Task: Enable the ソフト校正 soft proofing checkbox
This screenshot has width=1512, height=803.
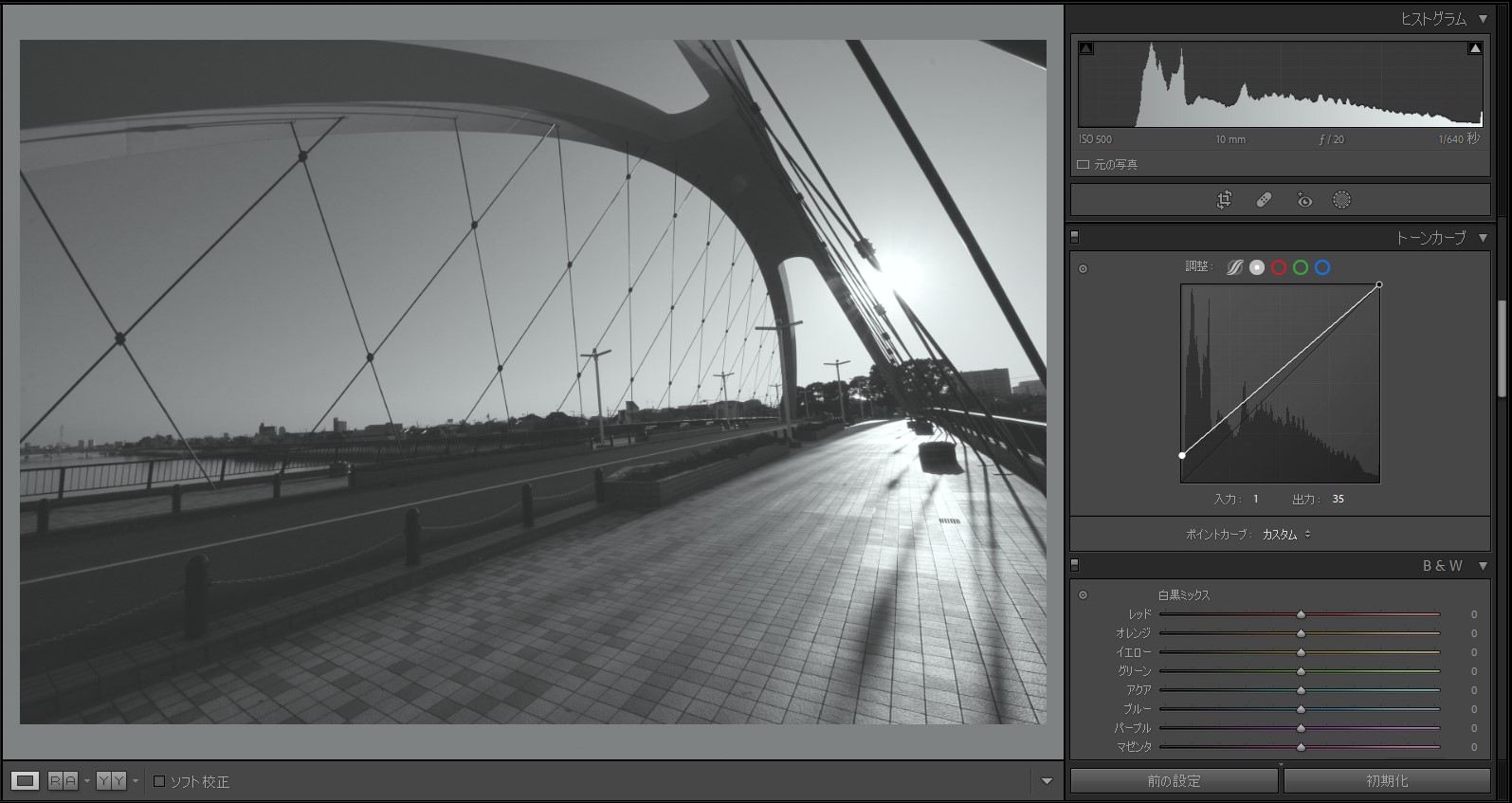Action: (x=159, y=781)
